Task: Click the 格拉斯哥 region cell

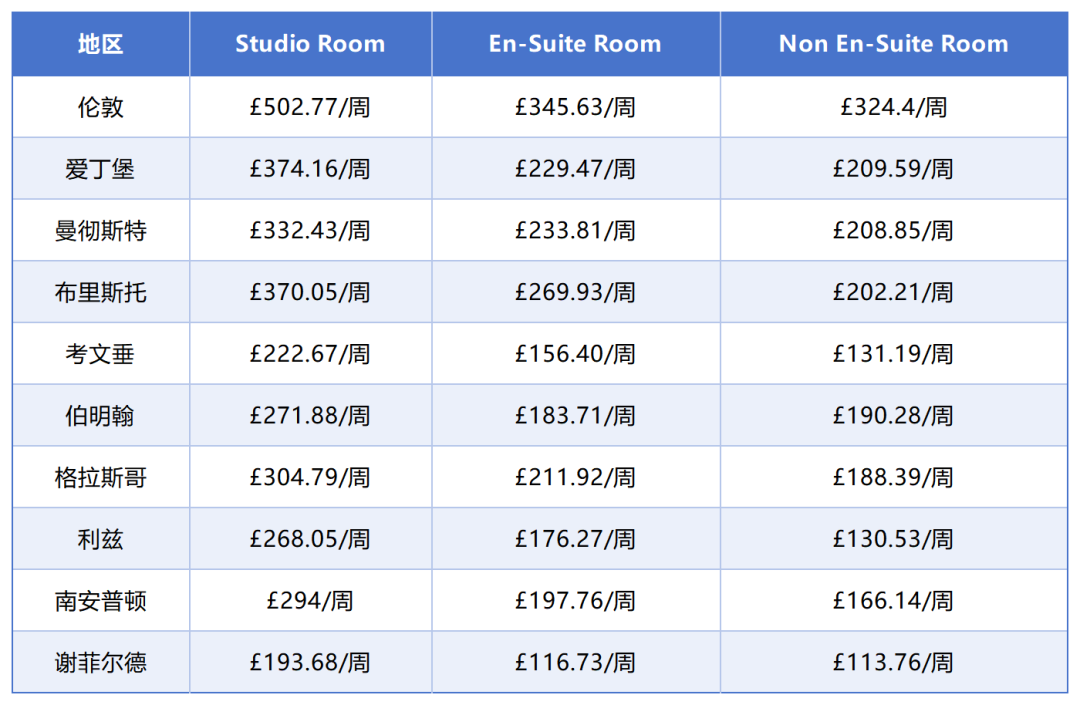Action: coord(101,478)
